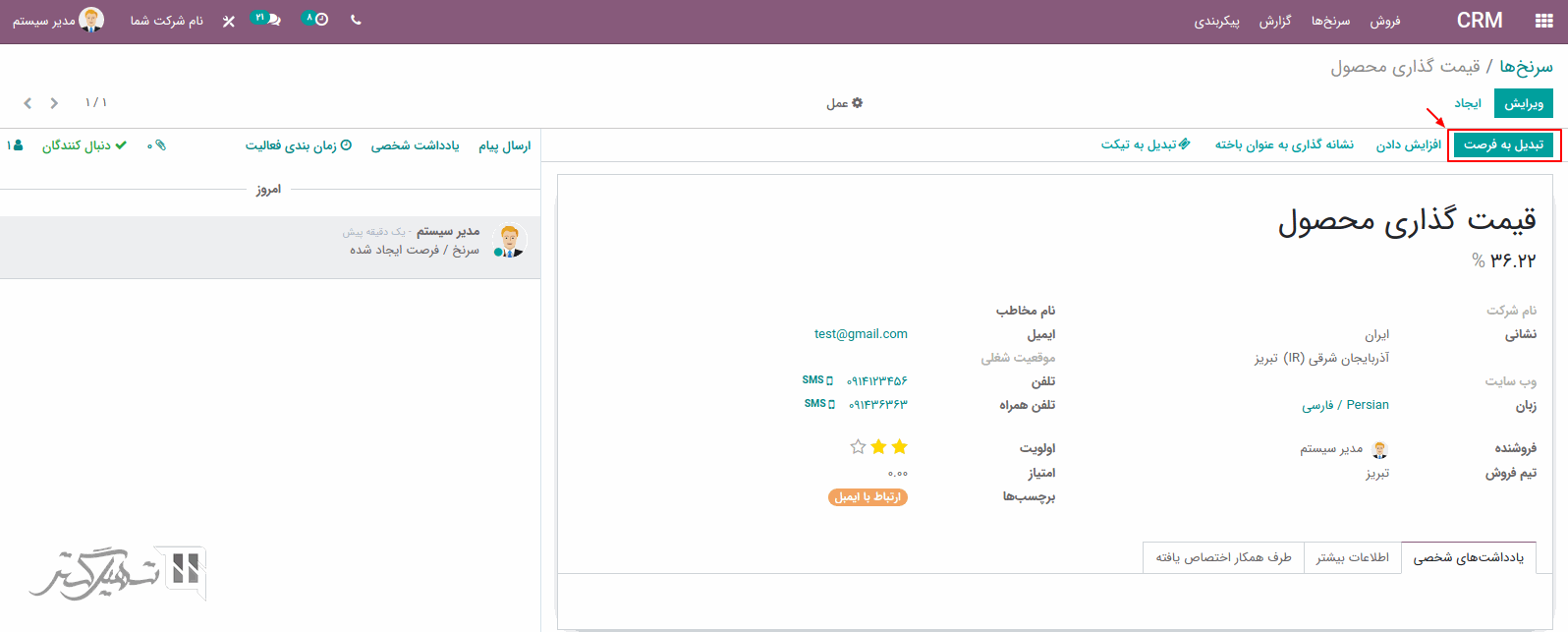This screenshot has height=632, width=1568.
Task: Switch to طرف همکار اختصاص یافته tab
Action: coord(1223,557)
